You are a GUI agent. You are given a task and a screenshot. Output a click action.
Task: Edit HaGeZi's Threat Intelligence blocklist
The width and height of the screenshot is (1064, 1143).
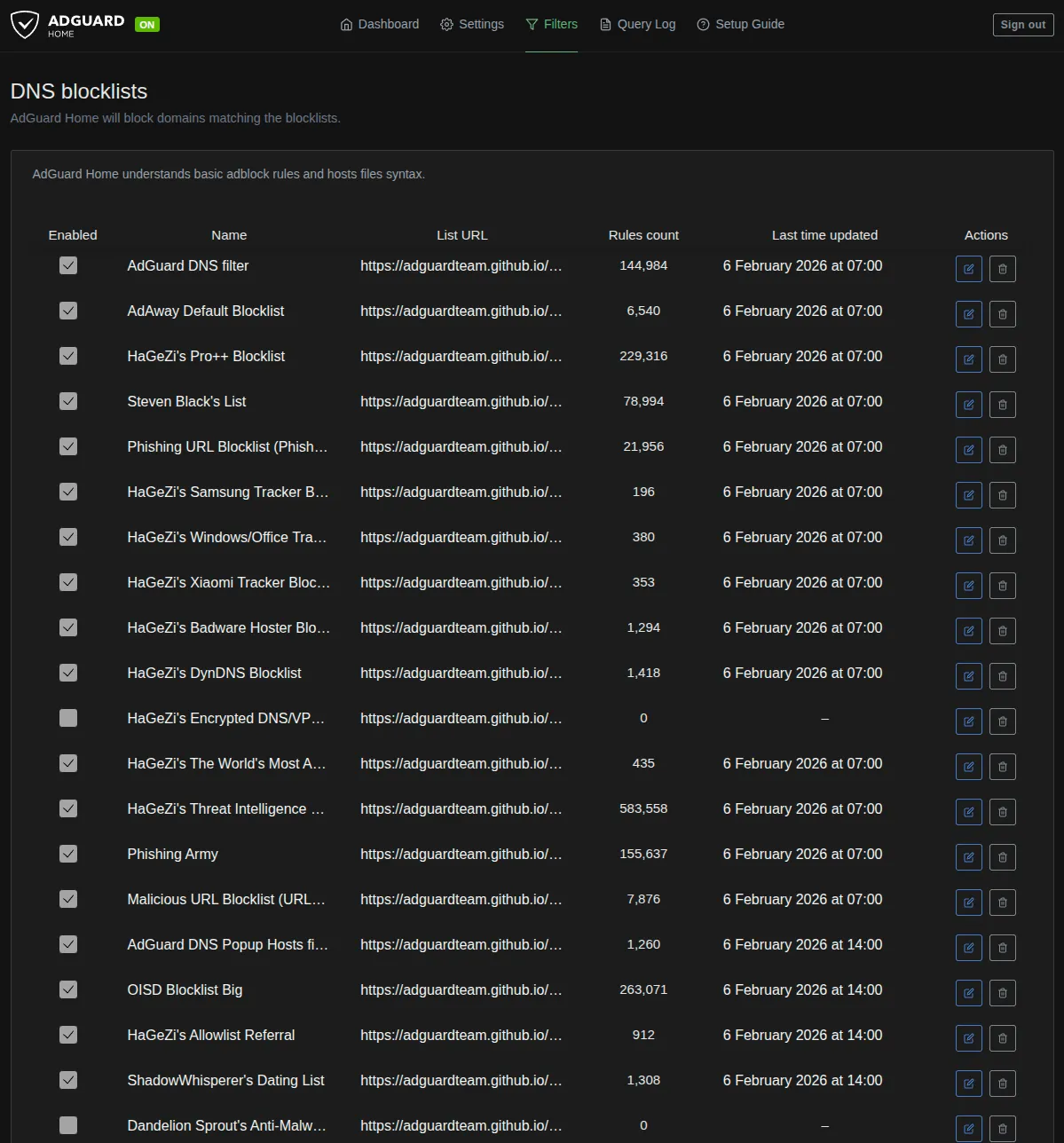coord(968,812)
